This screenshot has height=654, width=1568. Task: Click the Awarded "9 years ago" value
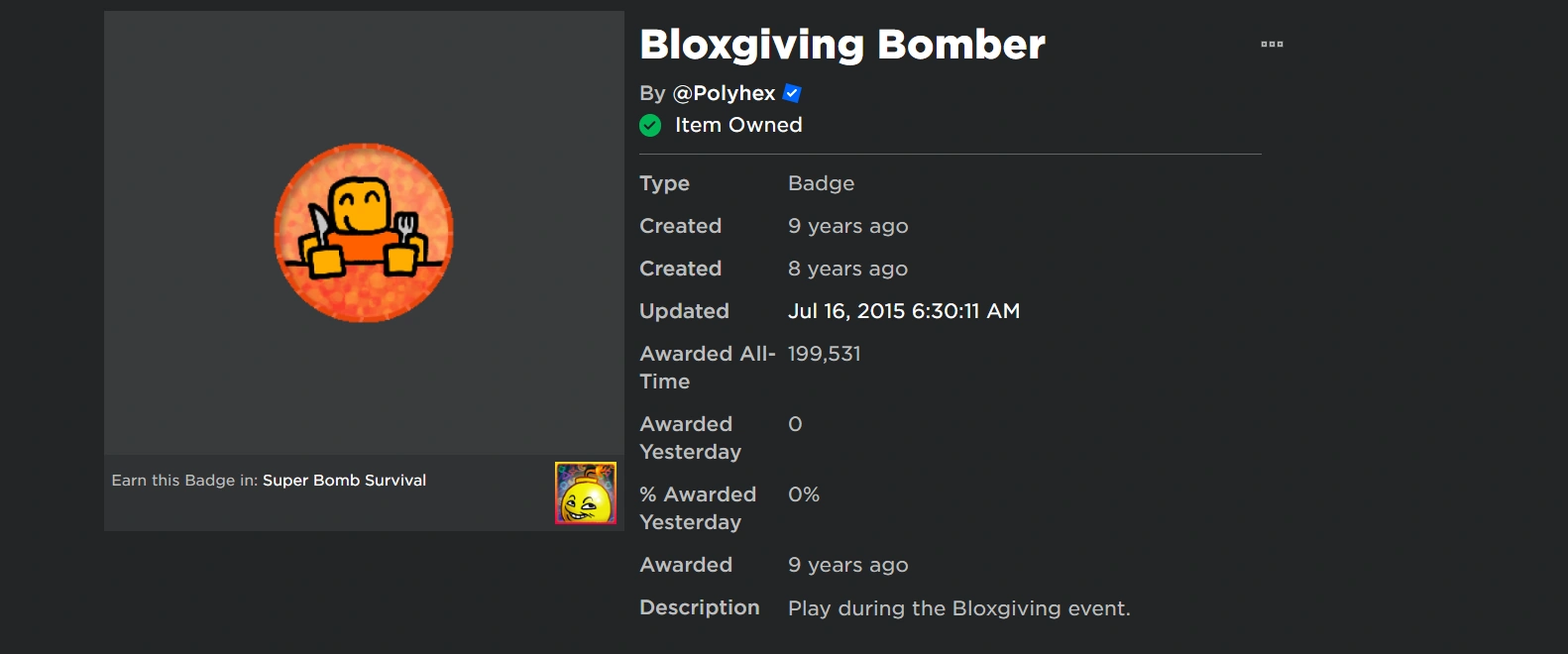pyautogui.click(x=847, y=565)
